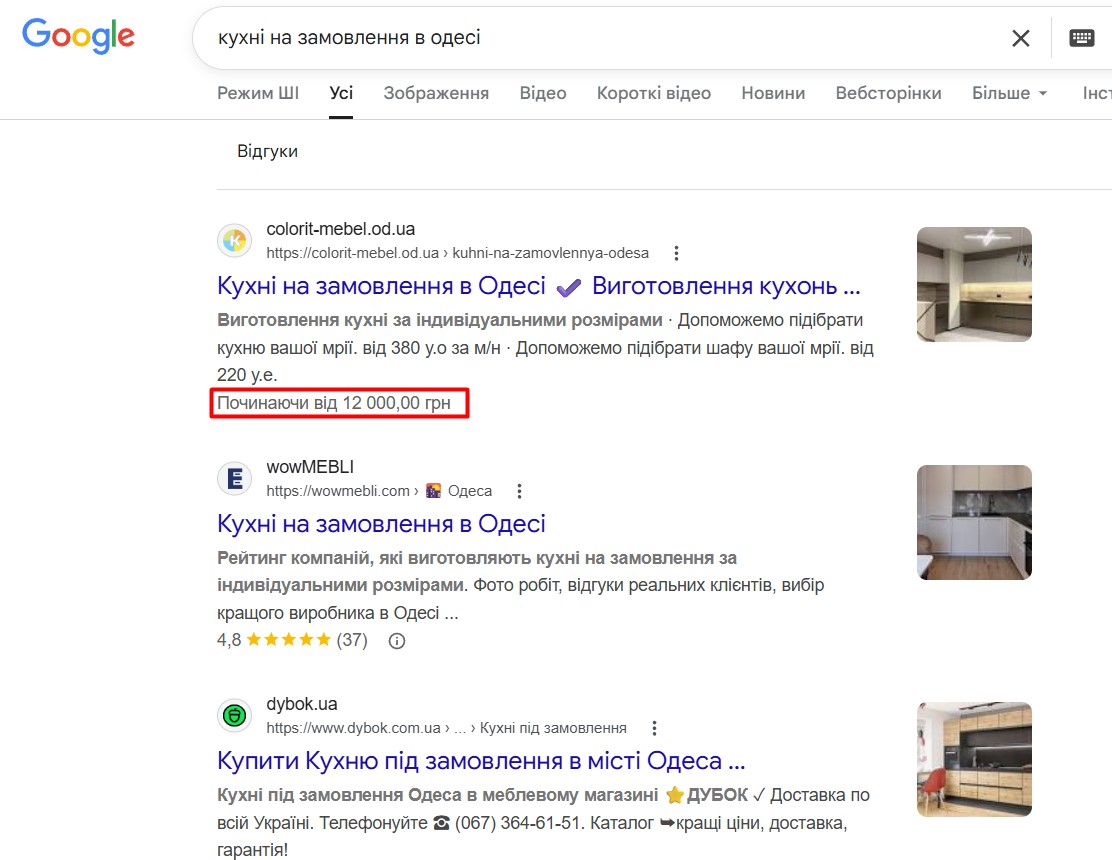Click the wowMEBLI site favicon
This screenshot has height=860, width=1112.
[x=235, y=479]
